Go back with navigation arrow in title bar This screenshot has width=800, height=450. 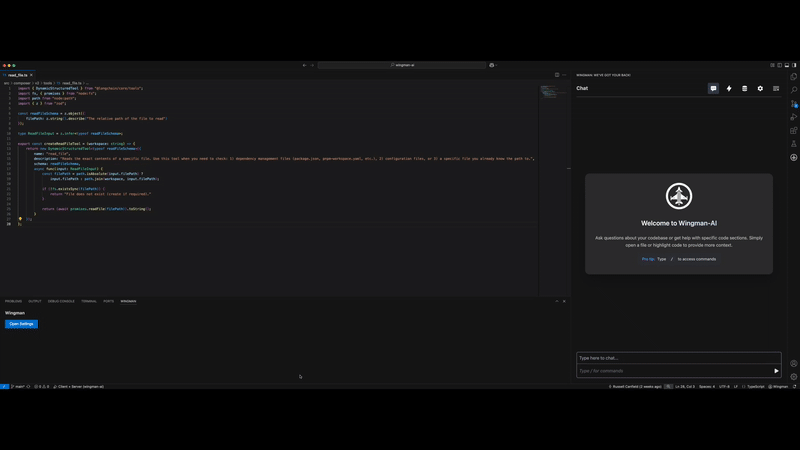point(305,65)
